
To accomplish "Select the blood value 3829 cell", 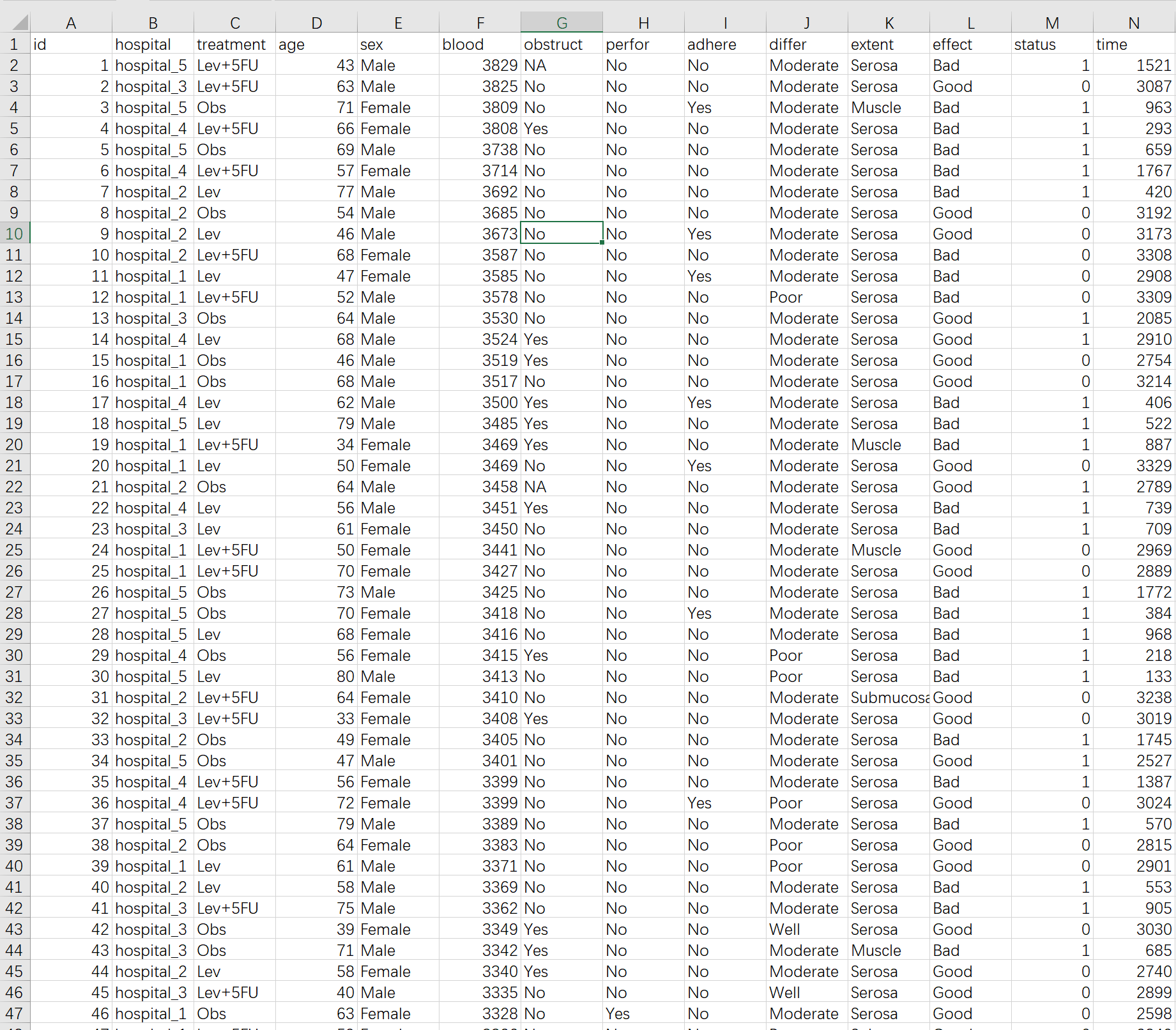I will pos(480,65).
